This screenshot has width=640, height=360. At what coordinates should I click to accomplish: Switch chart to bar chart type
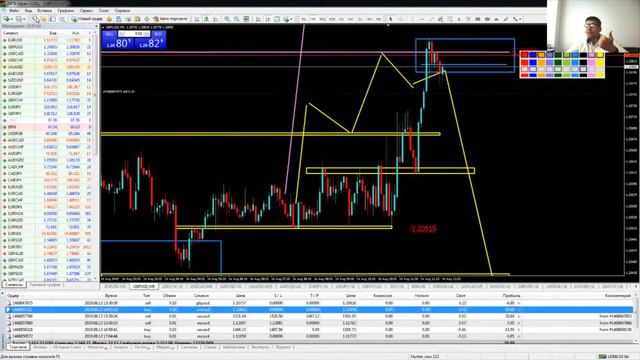pos(197,19)
